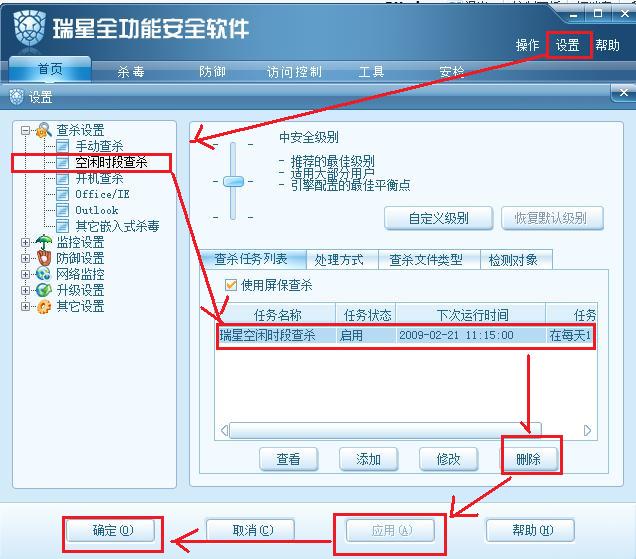Viewport: 636px width, 559px height.
Task: Click the page icon beside 空闲时段查杀
Action: pos(62,162)
